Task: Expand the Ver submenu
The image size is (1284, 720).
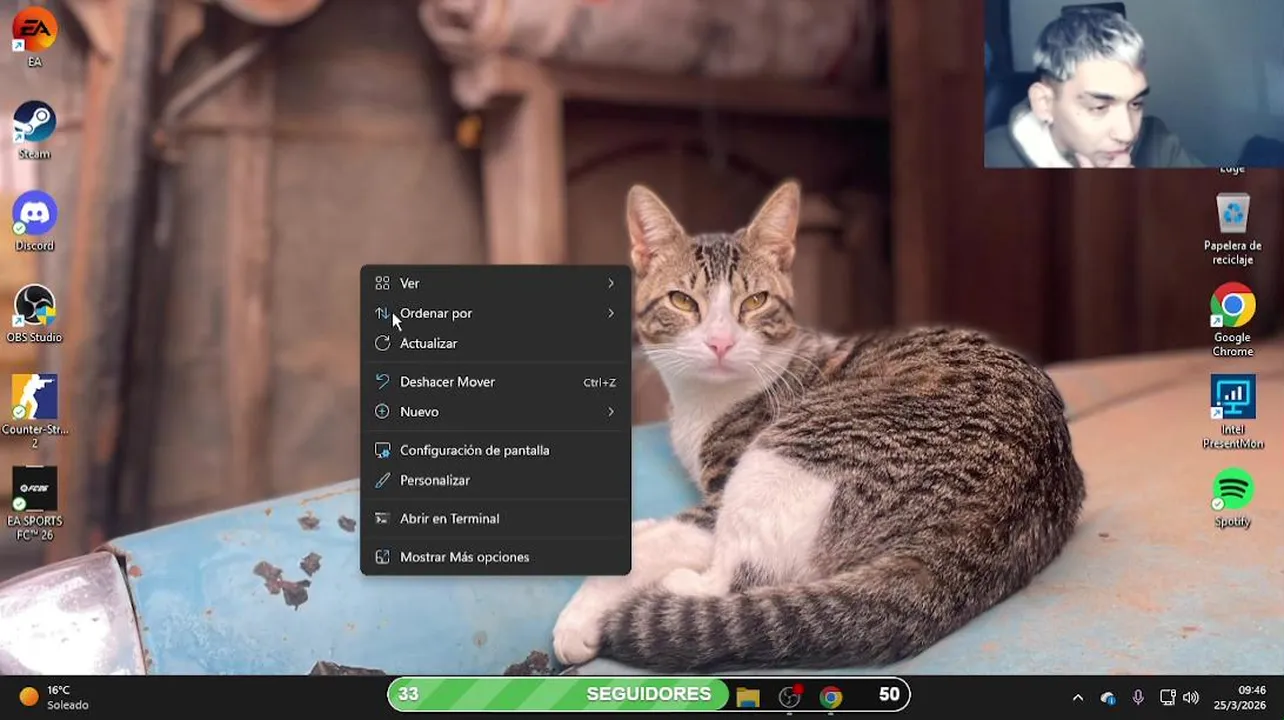Action: [495, 283]
